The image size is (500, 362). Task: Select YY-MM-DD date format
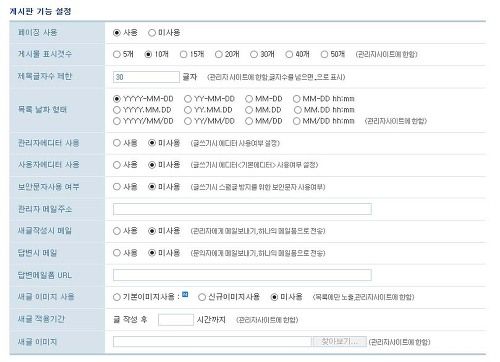pyautogui.click(x=188, y=99)
